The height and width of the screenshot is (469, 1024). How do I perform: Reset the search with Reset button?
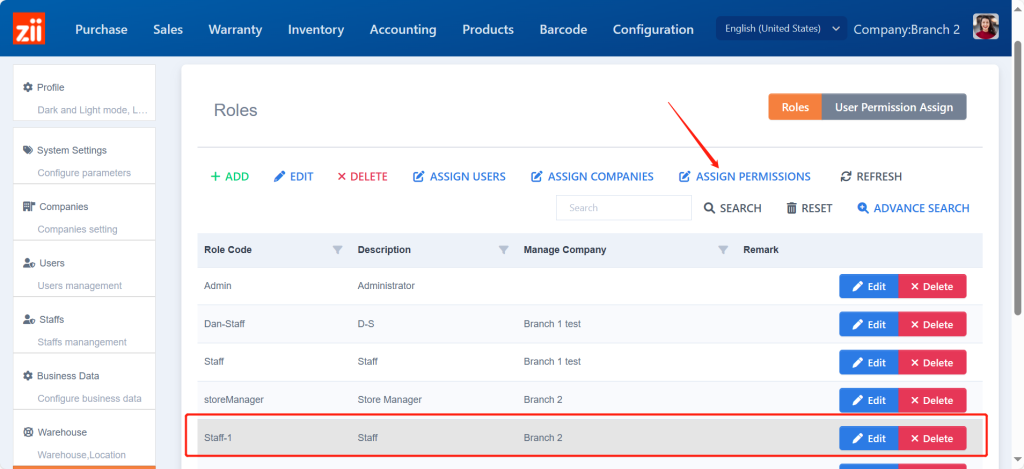[809, 208]
